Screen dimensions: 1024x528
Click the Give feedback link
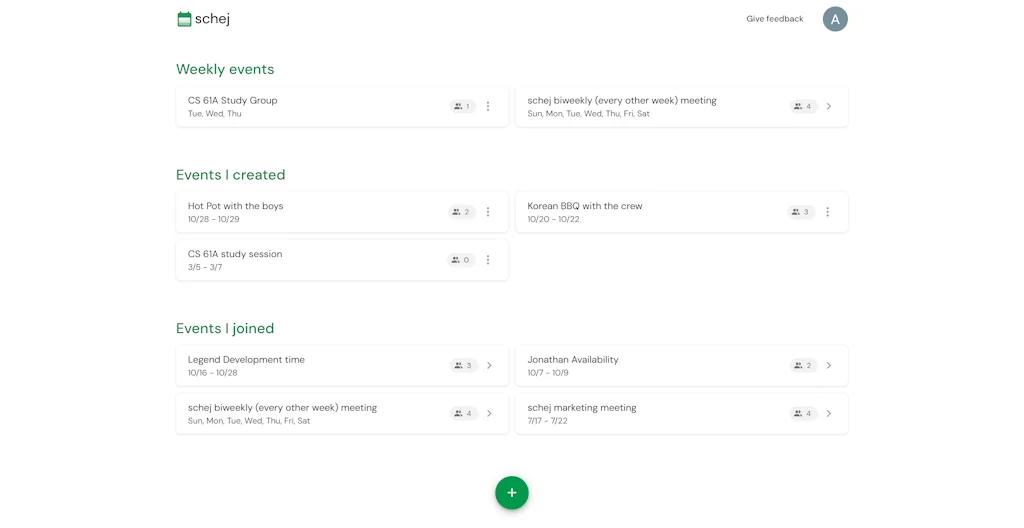774,19
